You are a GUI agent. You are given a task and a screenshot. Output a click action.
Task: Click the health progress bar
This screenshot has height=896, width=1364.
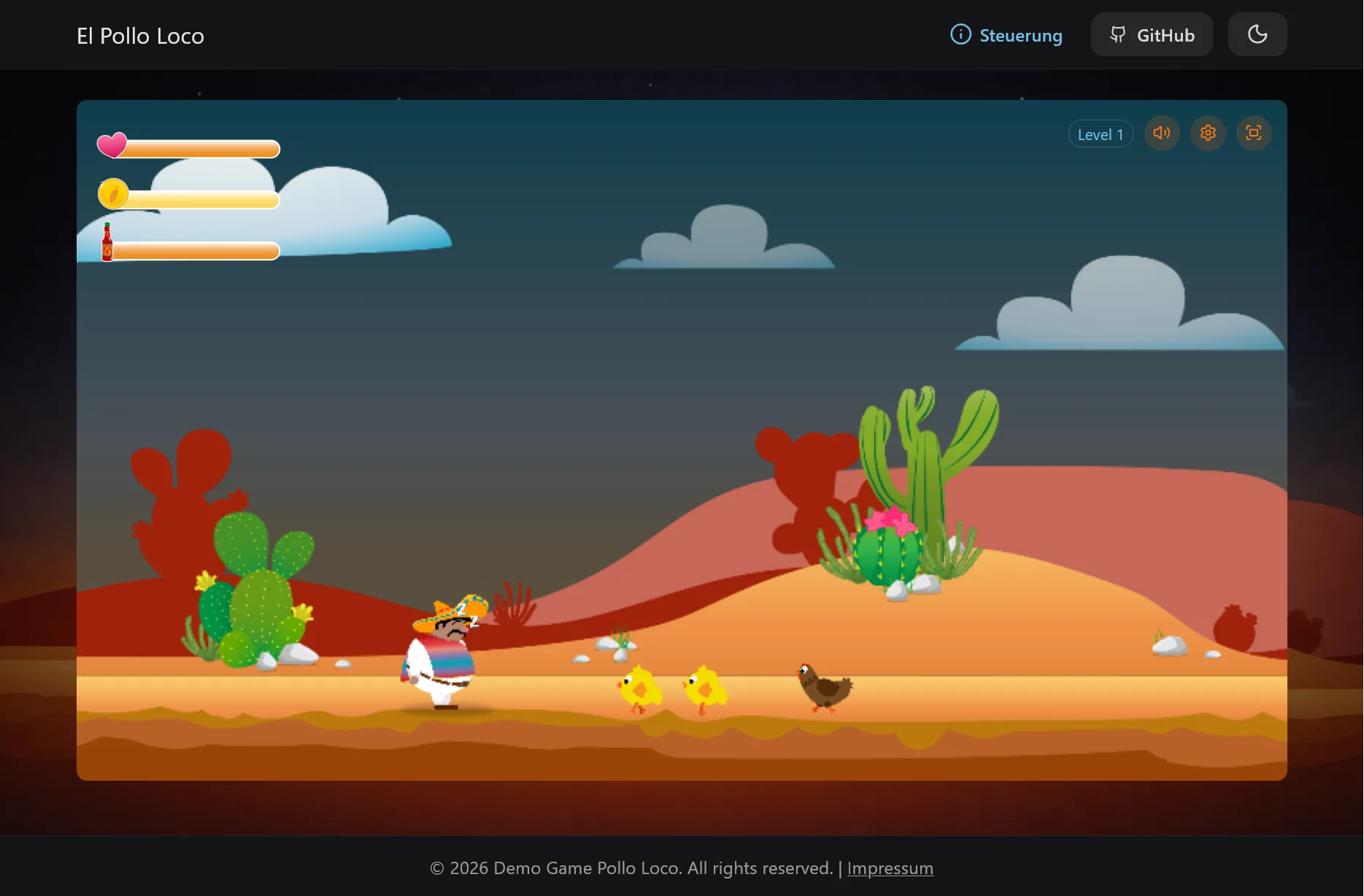pyautogui.click(x=196, y=150)
